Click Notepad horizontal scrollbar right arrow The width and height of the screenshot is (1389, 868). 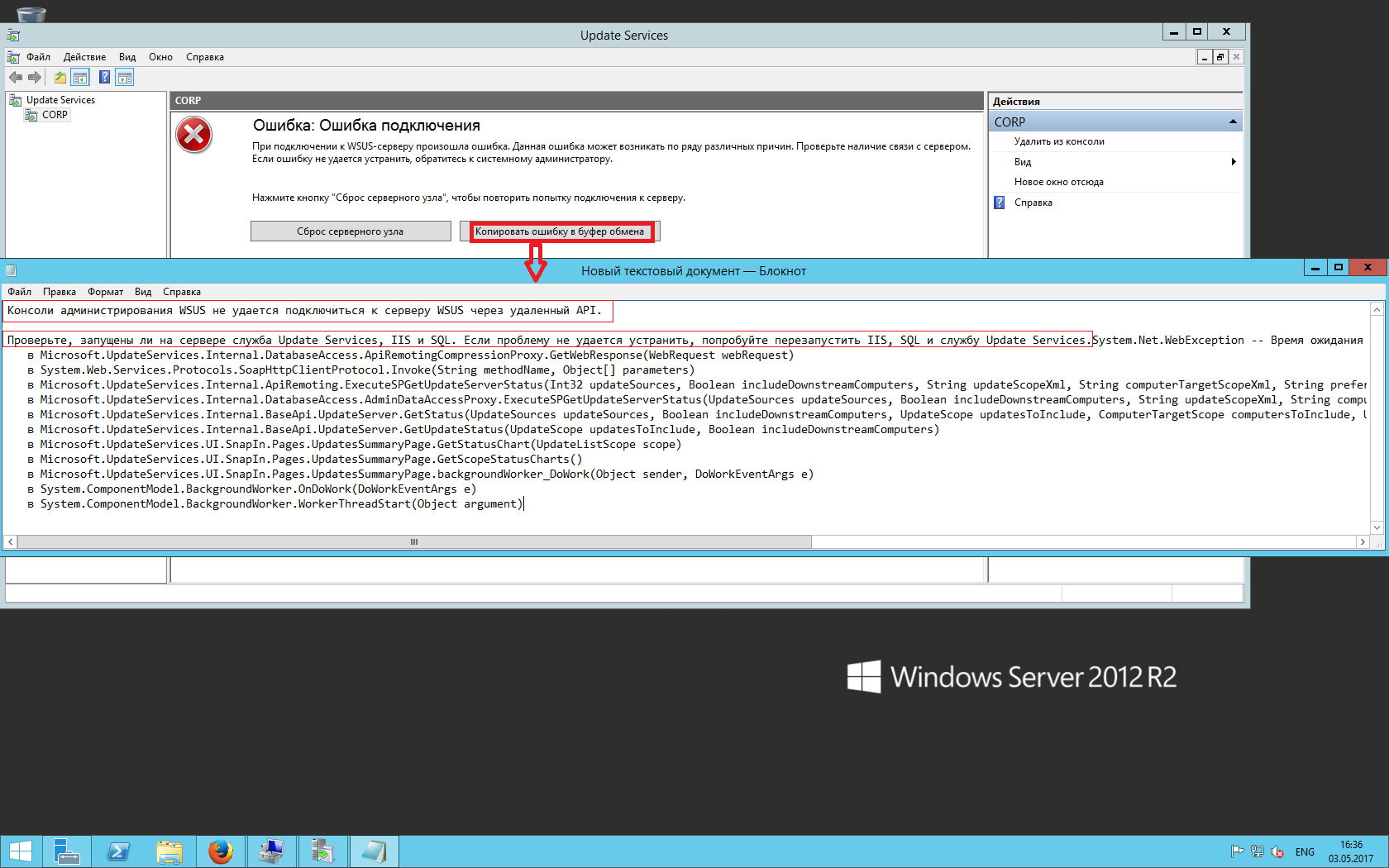(1363, 542)
